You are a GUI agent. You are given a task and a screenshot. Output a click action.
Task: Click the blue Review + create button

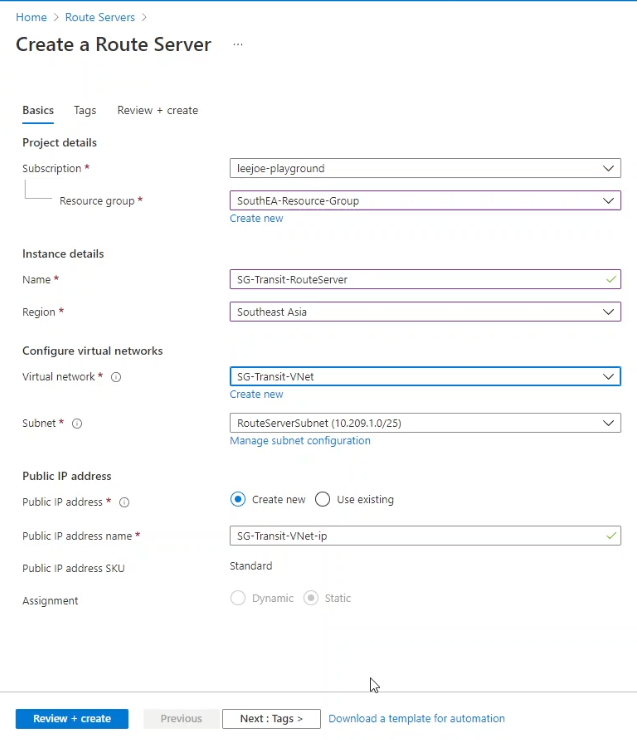[72, 719]
